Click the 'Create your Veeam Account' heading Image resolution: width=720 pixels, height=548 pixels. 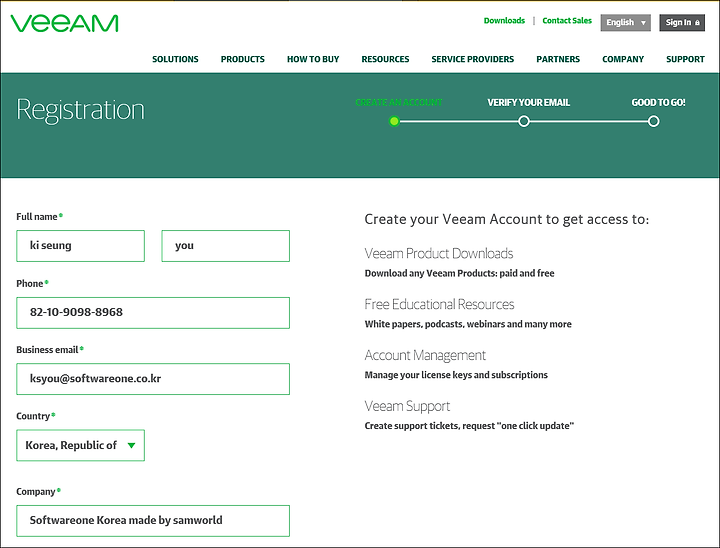coord(506,220)
